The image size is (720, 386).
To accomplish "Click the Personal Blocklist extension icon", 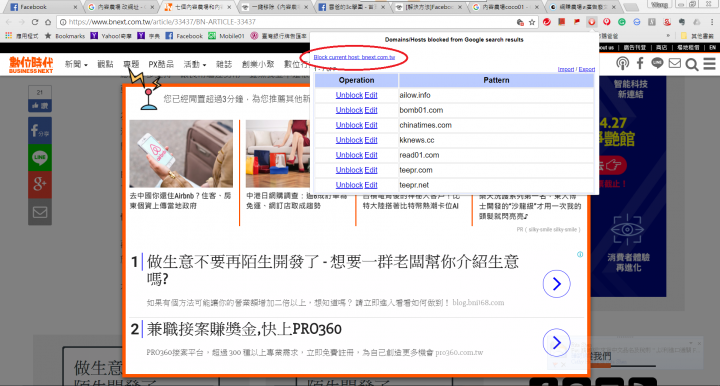I will tap(591, 22).
